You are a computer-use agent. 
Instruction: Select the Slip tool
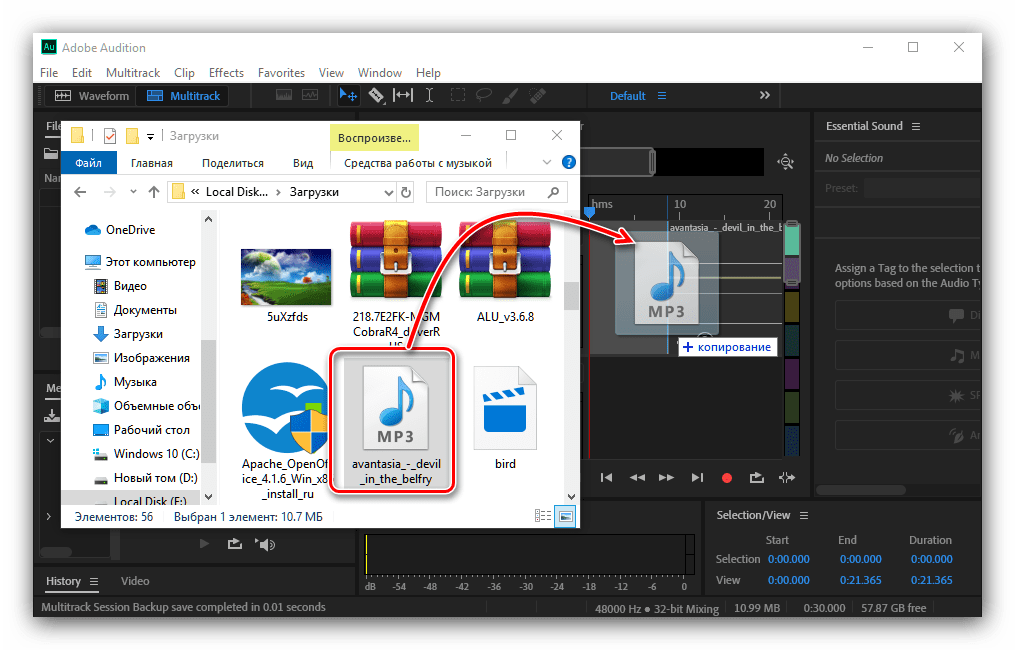click(403, 96)
